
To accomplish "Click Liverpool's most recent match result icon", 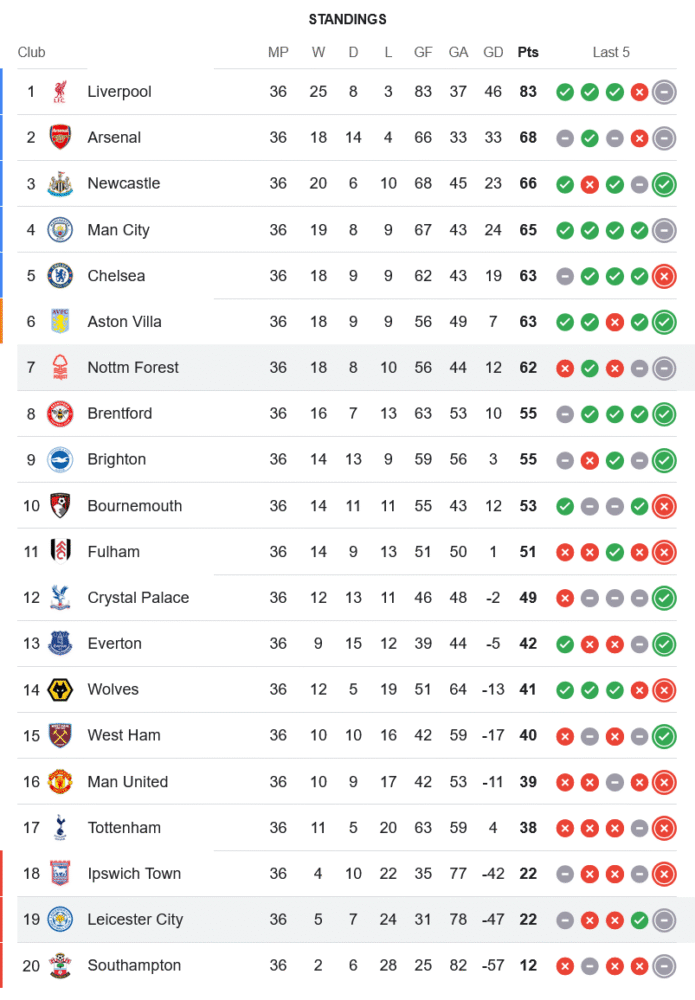I will tap(664, 92).
